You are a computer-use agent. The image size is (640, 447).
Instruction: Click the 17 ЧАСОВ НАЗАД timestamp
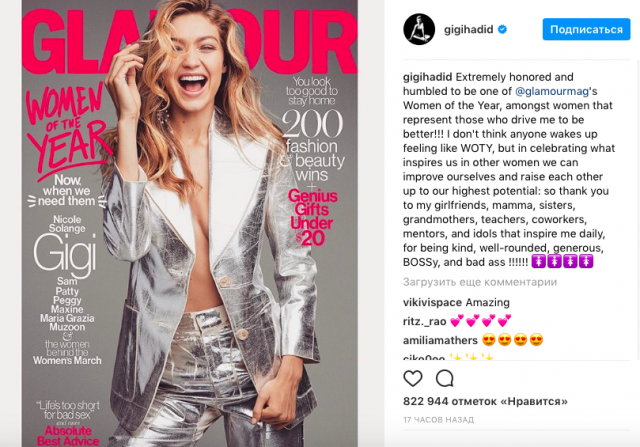click(x=438, y=420)
